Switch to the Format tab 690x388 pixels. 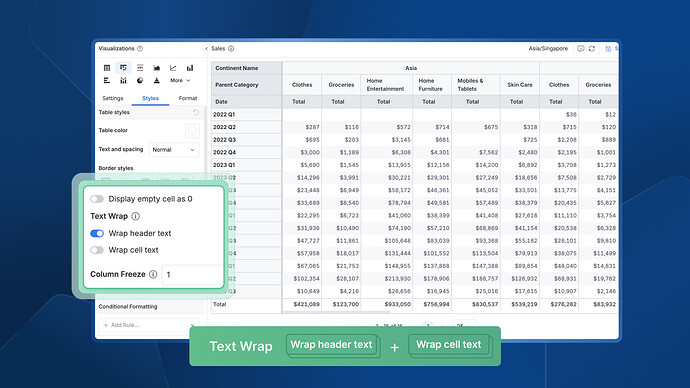coord(188,98)
